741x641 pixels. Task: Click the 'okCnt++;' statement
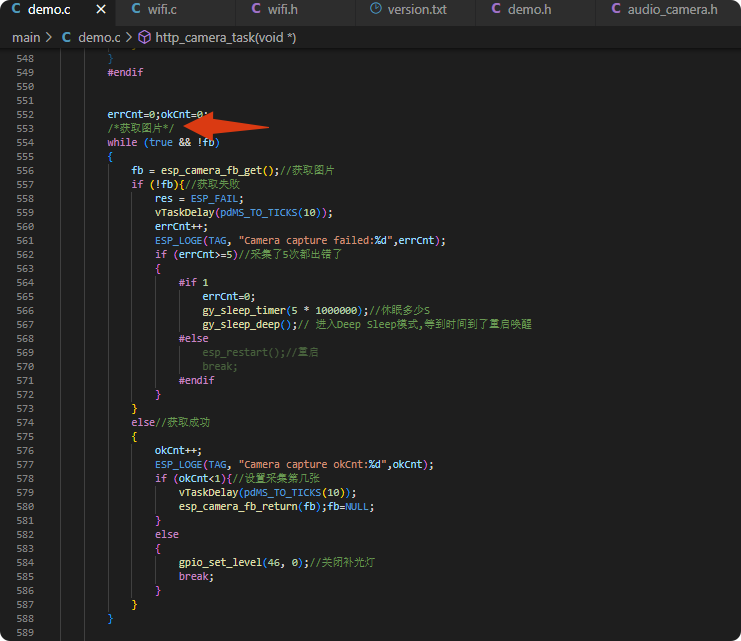[x=178, y=451]
